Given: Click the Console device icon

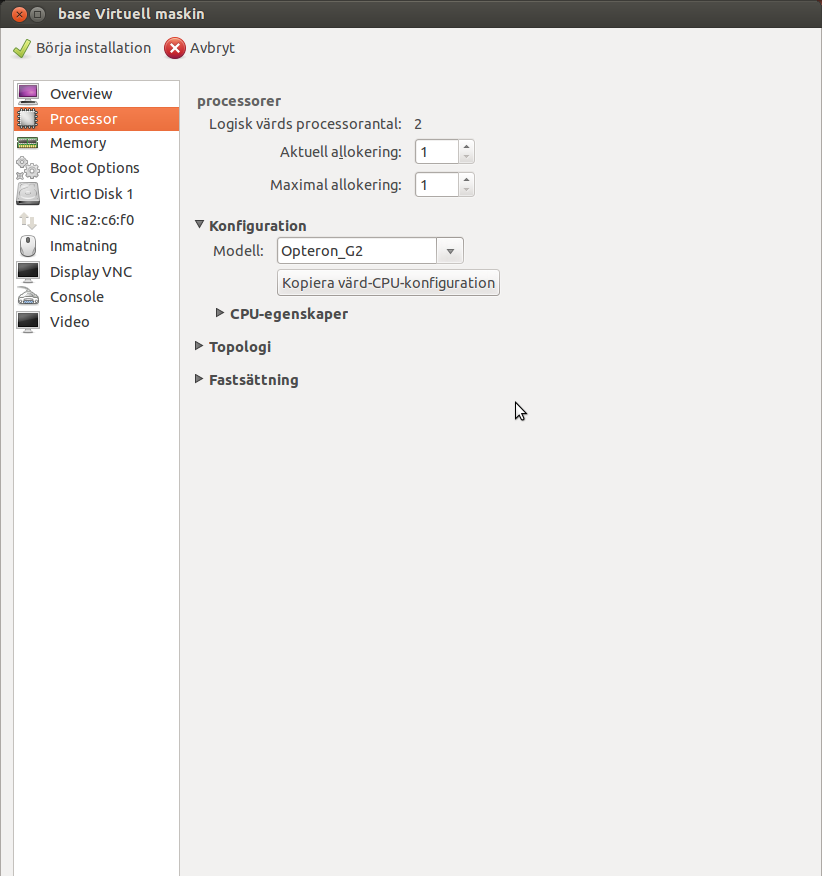Looking at the screenshot, I should click(x=28, y=297).
